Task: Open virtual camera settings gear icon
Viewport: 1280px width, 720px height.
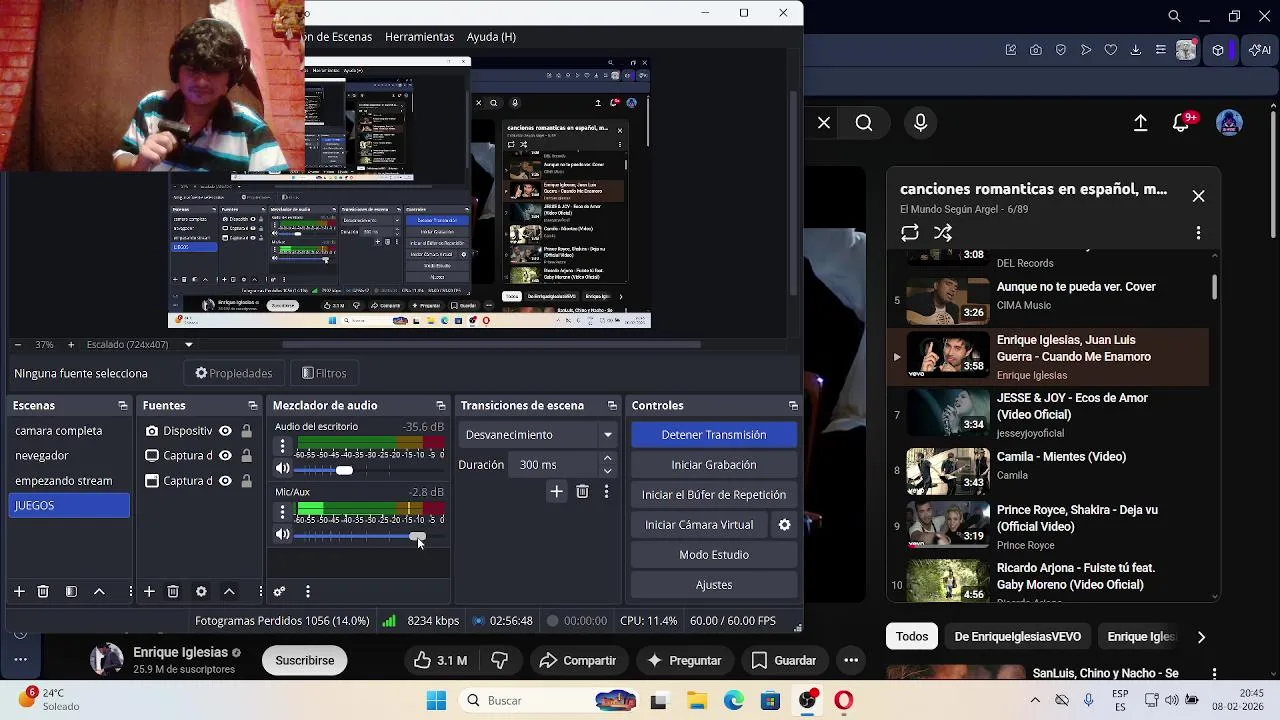Action: pyautogui.click(x=785, y=525)
